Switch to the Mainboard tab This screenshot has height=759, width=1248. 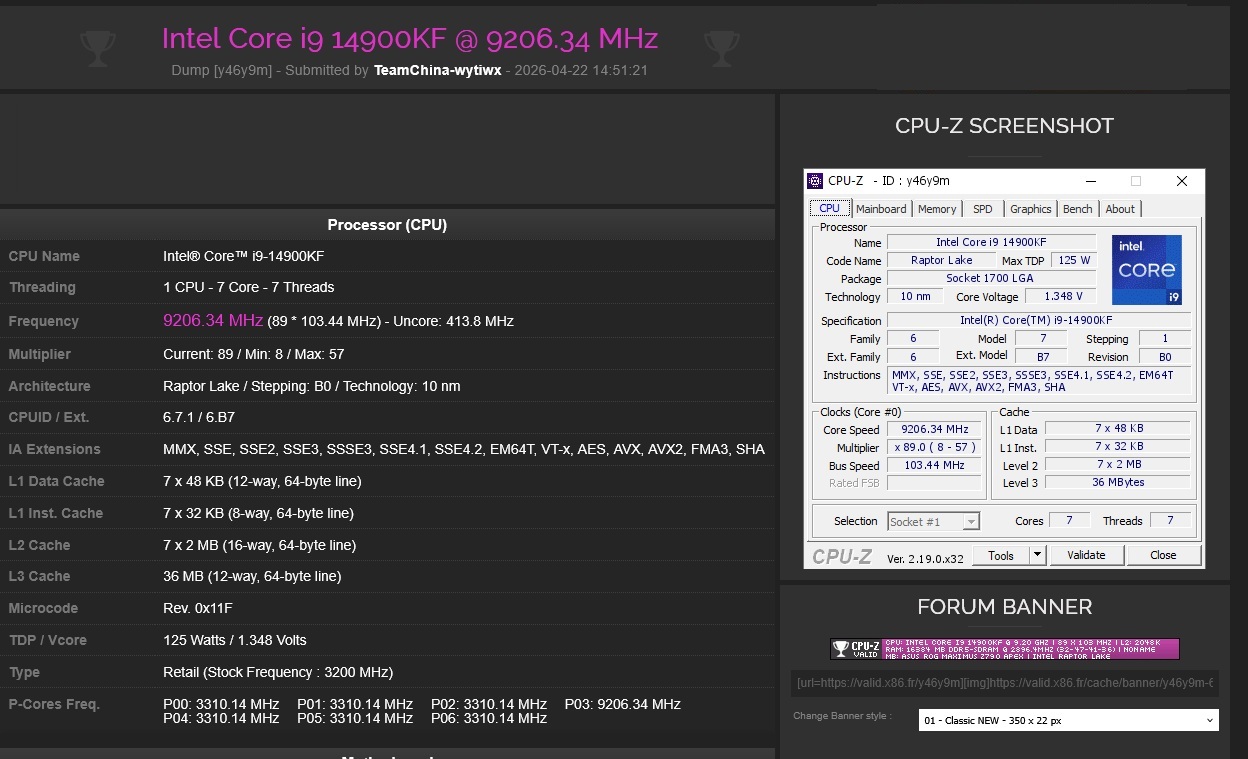tap(881, 209)
